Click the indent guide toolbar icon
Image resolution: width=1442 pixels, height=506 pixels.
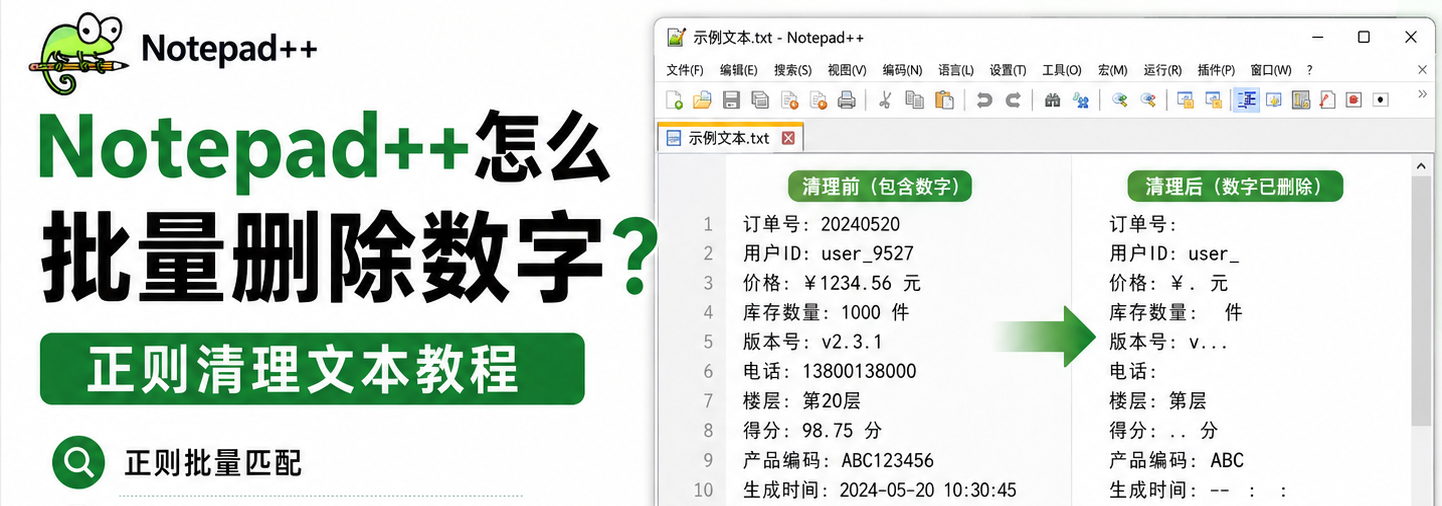[1301, 99]
